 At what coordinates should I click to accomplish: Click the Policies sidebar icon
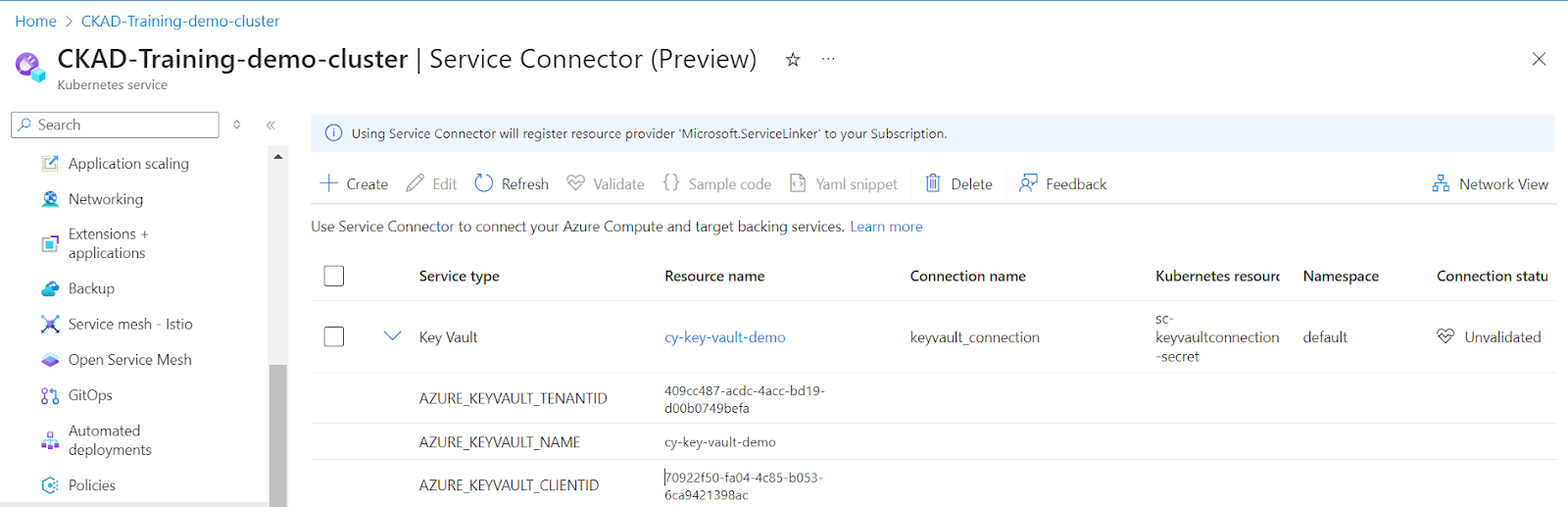click(x=50, y=485)
